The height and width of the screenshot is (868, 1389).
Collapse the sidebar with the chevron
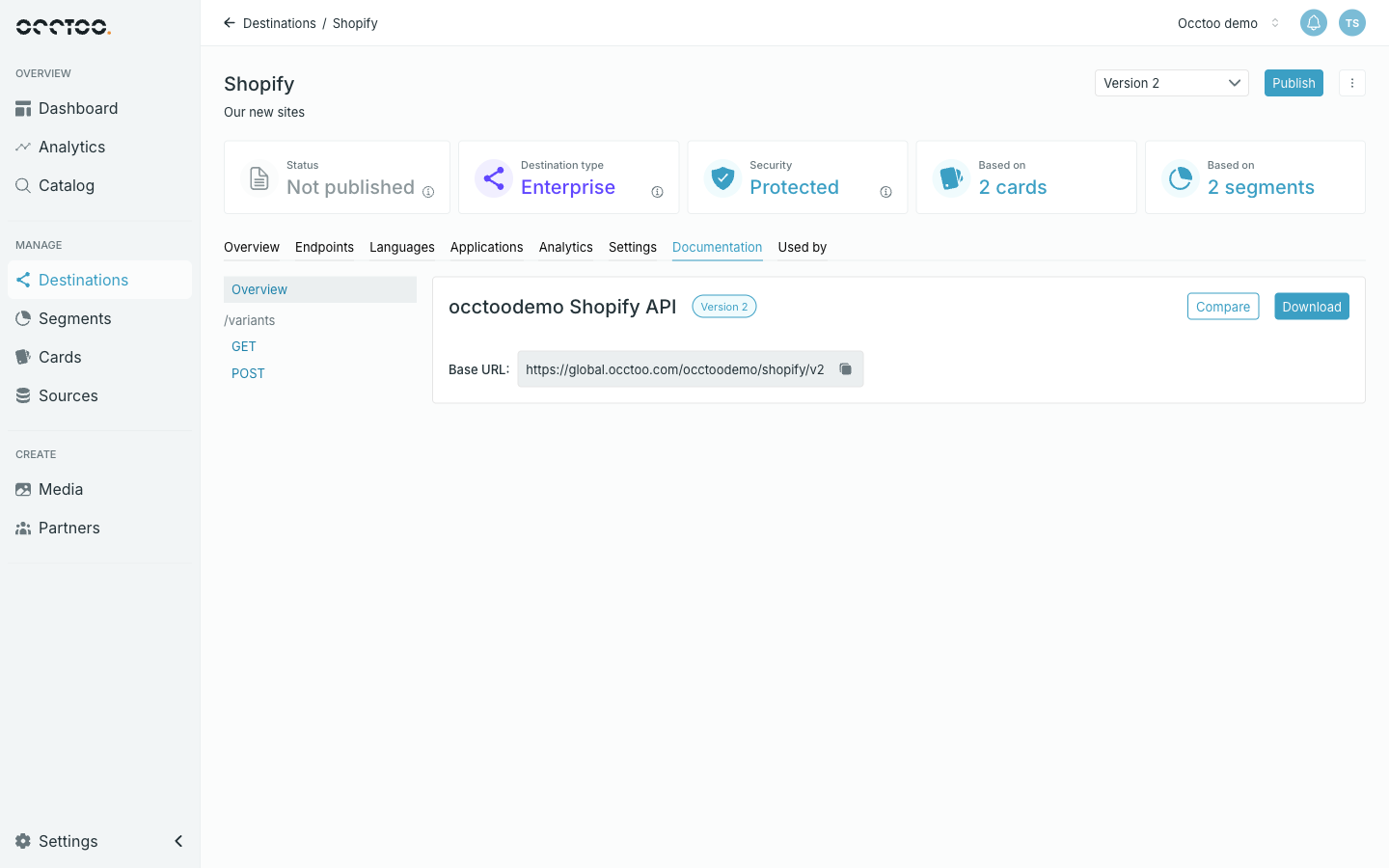[178, 841]
